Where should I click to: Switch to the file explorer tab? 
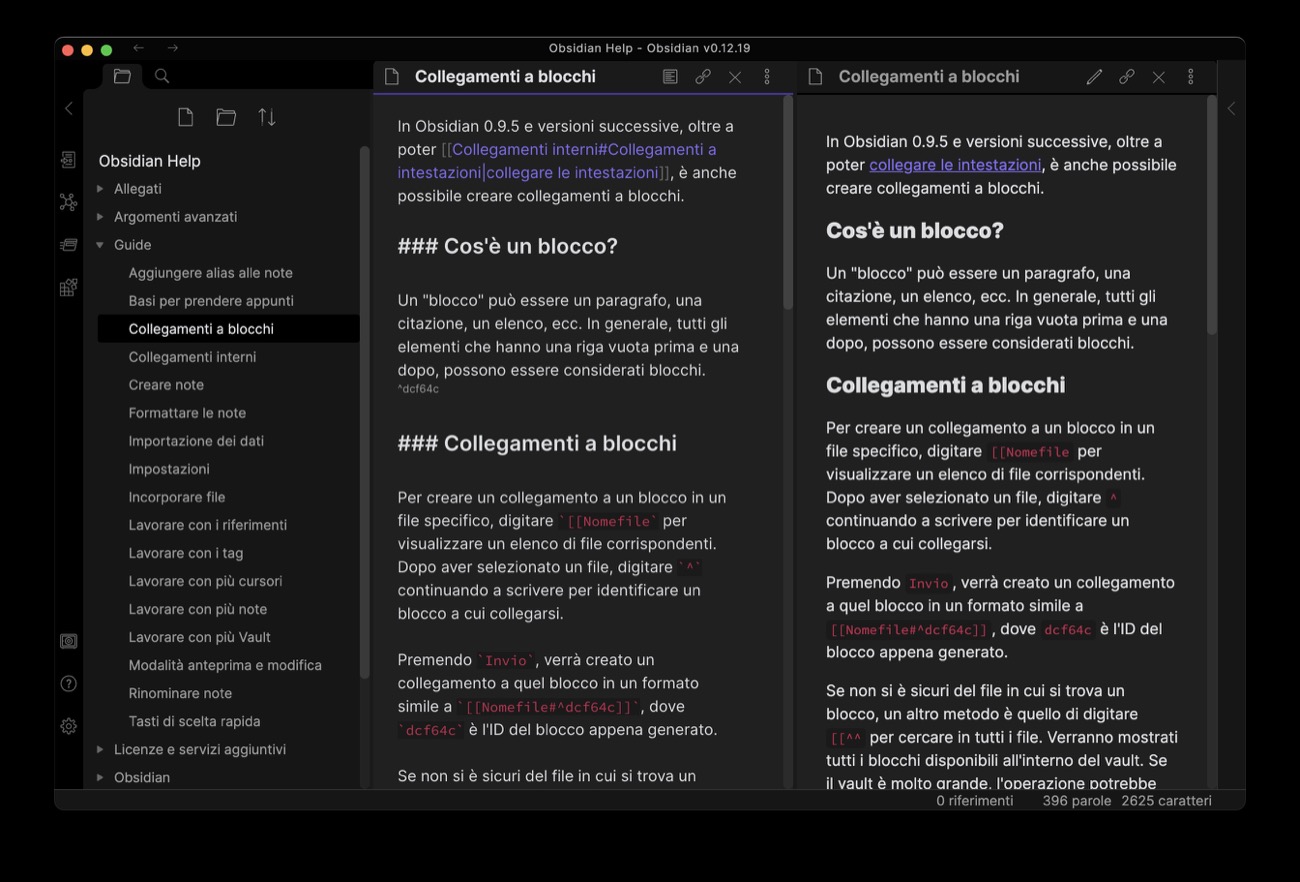(122, 76)
